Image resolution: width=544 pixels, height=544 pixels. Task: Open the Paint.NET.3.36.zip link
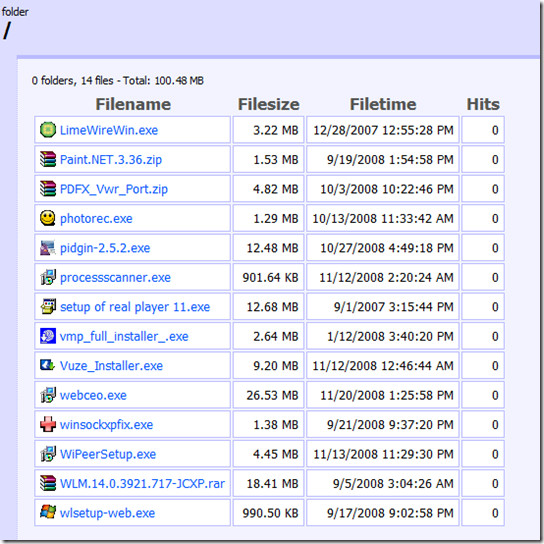tap(111, 160)
